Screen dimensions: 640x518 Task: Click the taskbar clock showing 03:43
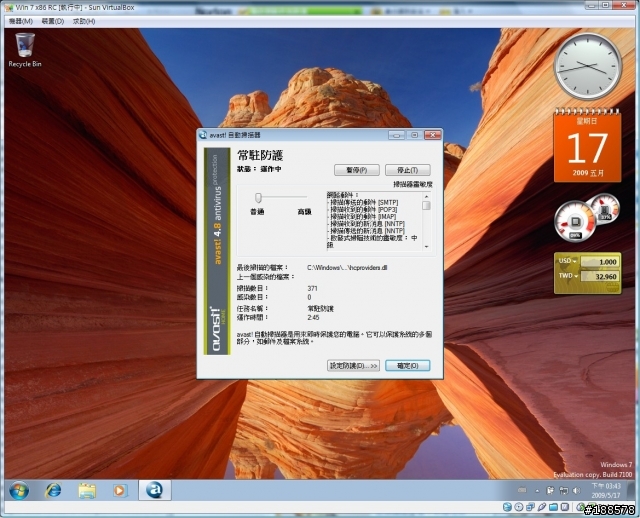point(606,490)
